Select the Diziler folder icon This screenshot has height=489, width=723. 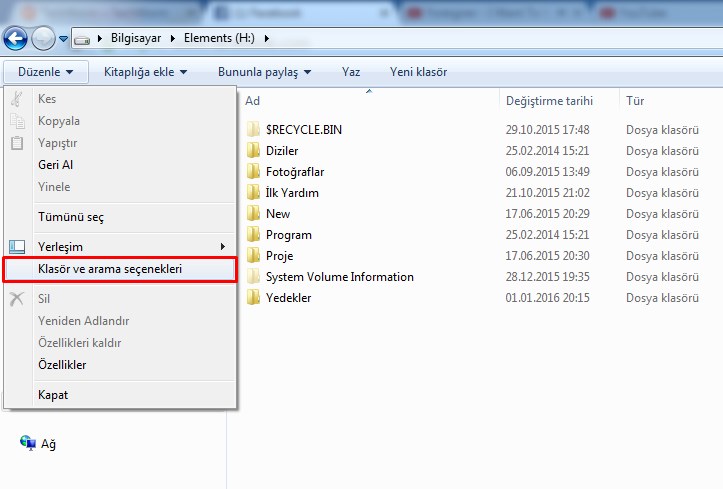[253, 151]
